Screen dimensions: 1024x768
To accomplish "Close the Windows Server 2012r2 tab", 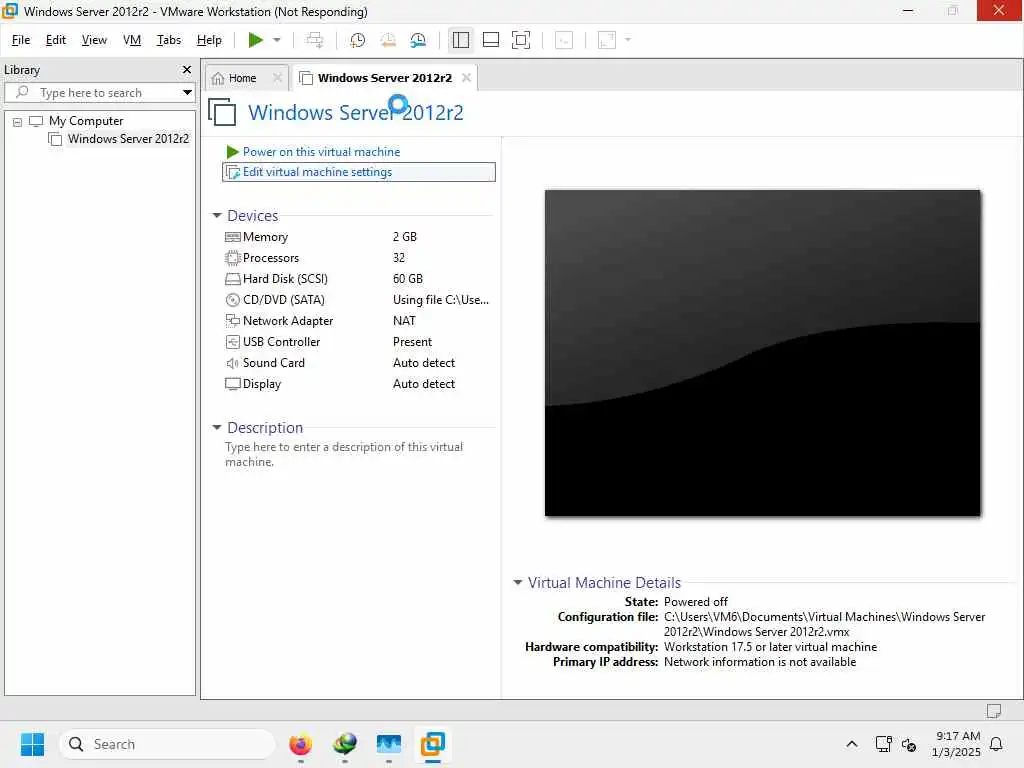I will 466,78.
